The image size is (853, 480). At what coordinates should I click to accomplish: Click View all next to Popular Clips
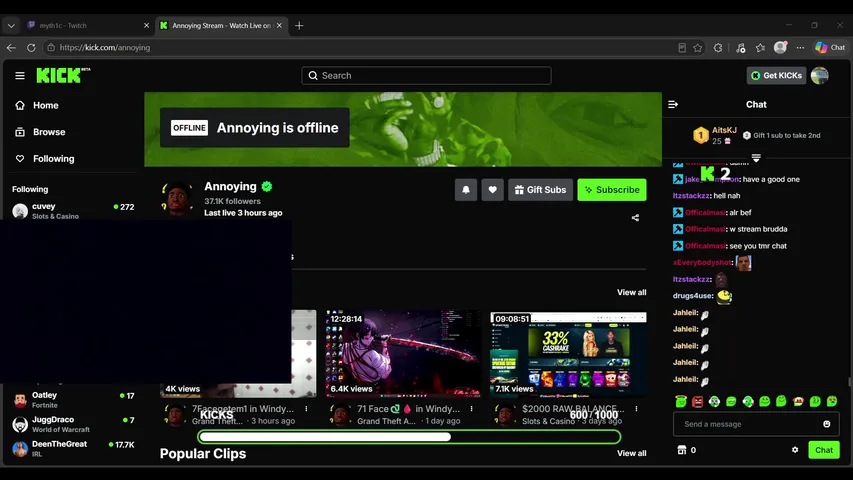[x=631, y=453]
